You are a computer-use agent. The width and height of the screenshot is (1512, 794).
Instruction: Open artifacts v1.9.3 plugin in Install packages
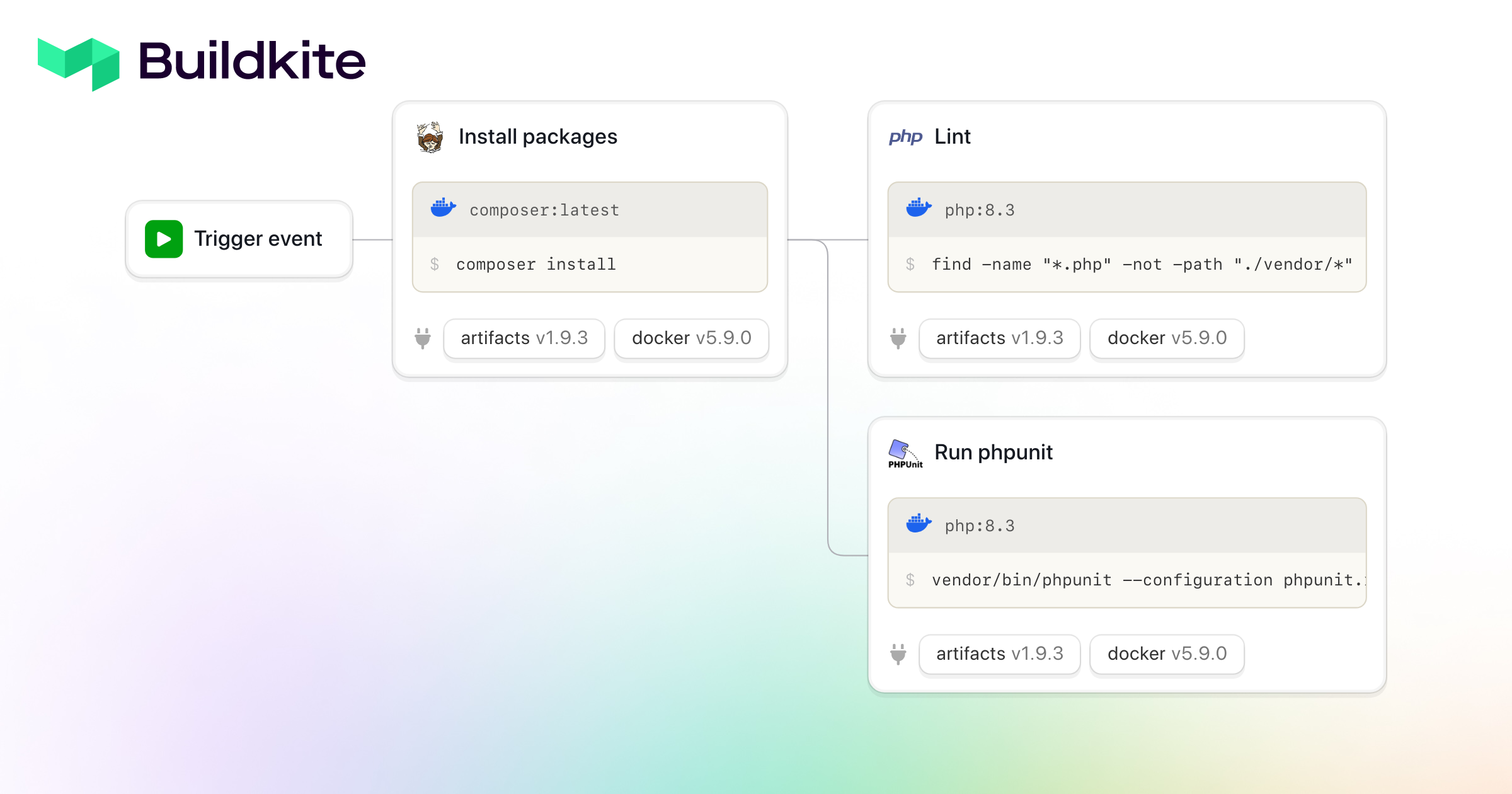524,338
